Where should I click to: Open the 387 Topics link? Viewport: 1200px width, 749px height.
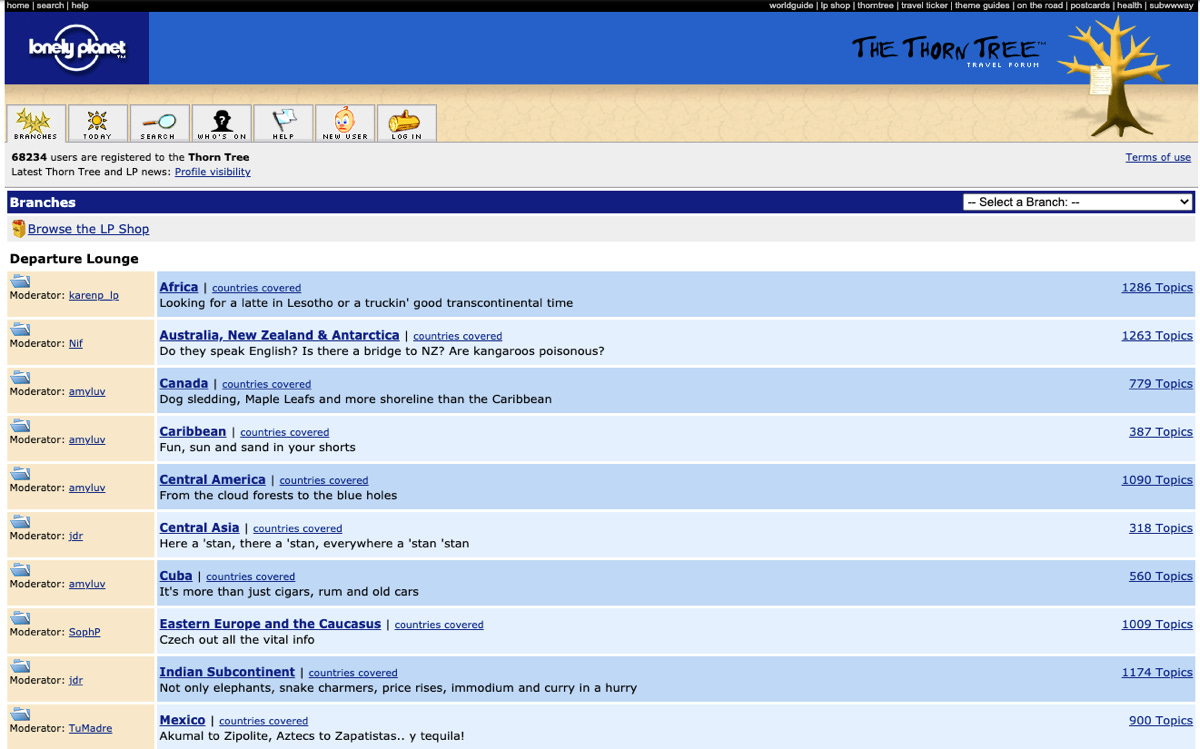click(1161, 431)
